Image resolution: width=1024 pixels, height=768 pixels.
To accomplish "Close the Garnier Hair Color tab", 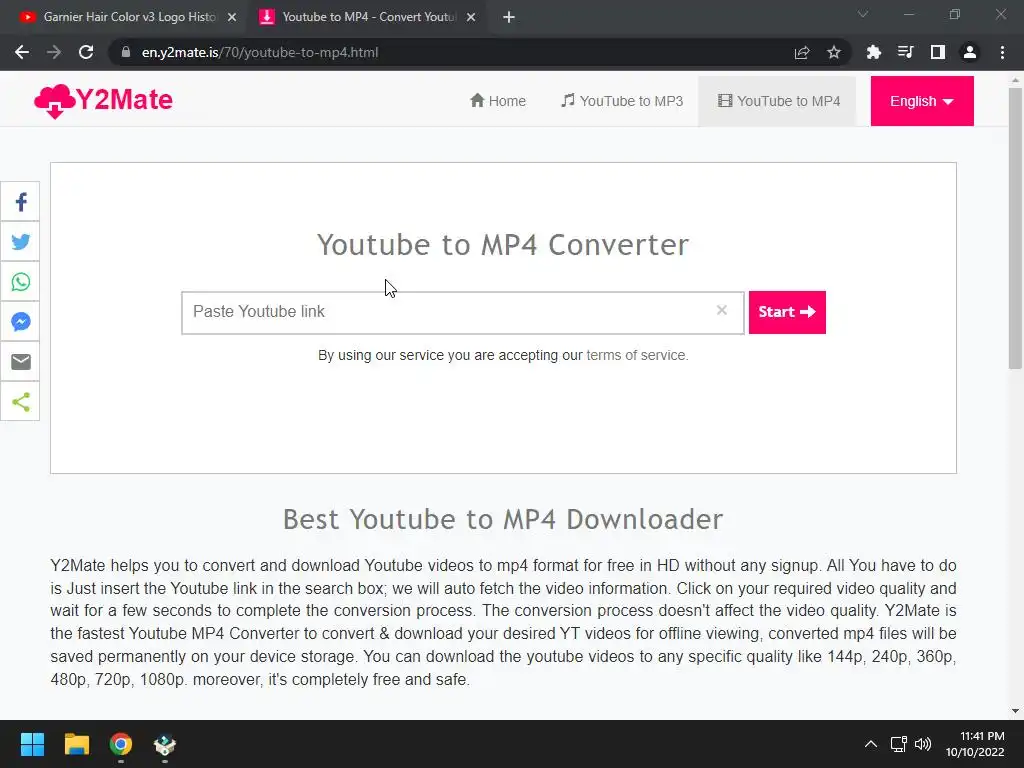I will pyautogui.click(x=232, y=17).
